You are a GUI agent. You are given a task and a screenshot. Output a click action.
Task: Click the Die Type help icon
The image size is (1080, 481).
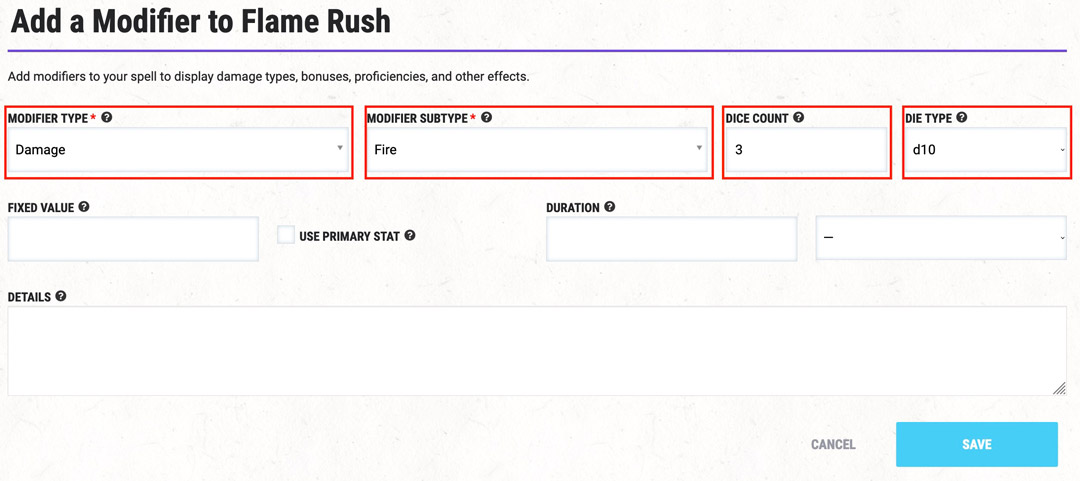[x=962, y=118]
